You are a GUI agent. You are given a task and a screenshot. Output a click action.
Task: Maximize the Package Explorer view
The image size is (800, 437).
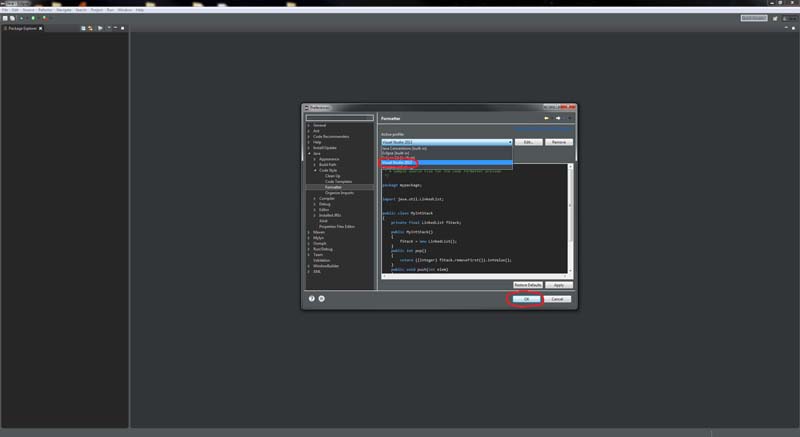click(x=122, y=28)
